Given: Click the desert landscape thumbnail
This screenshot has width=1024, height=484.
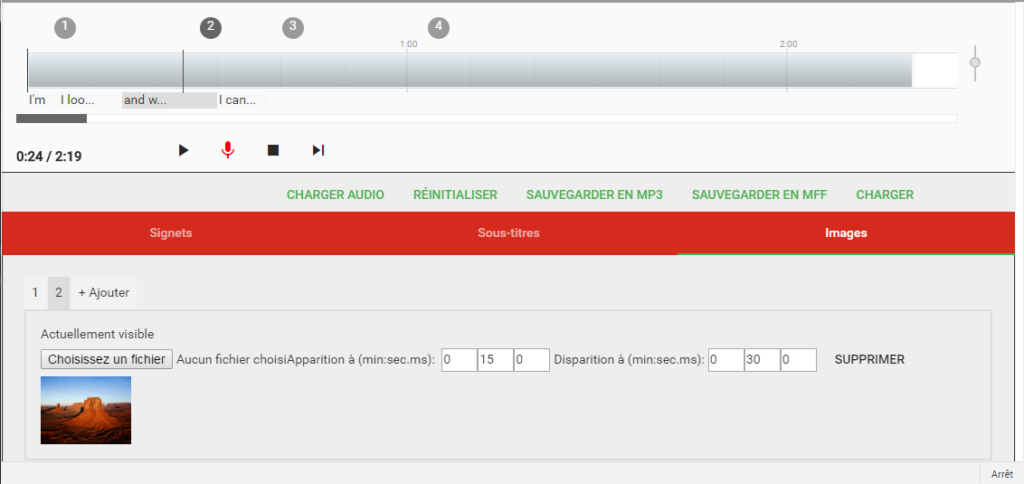Looking at the screenshot, I should (86, 410).
